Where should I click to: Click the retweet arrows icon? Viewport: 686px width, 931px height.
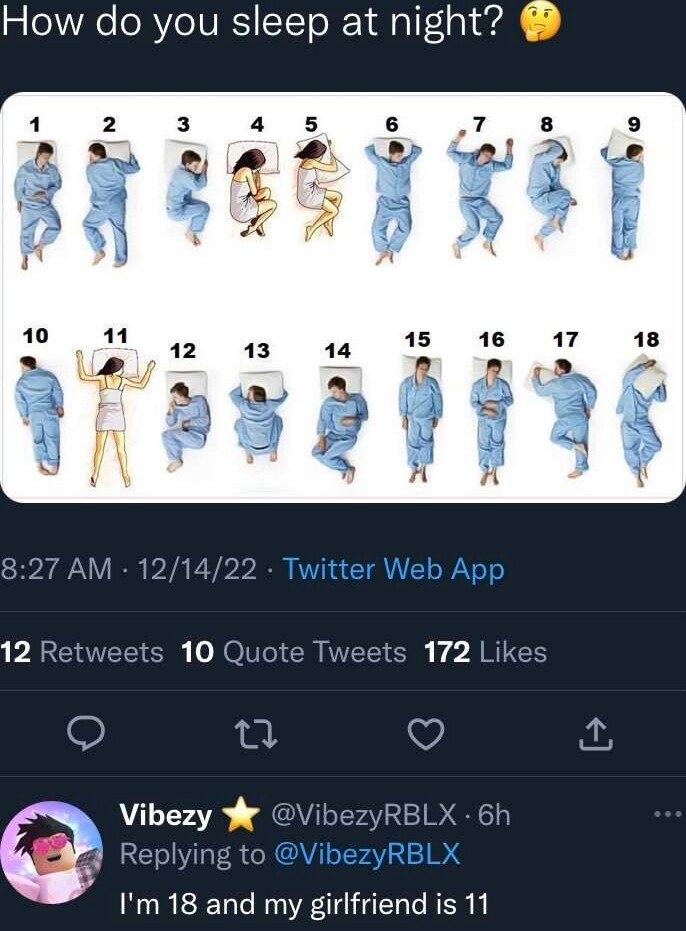255,734
